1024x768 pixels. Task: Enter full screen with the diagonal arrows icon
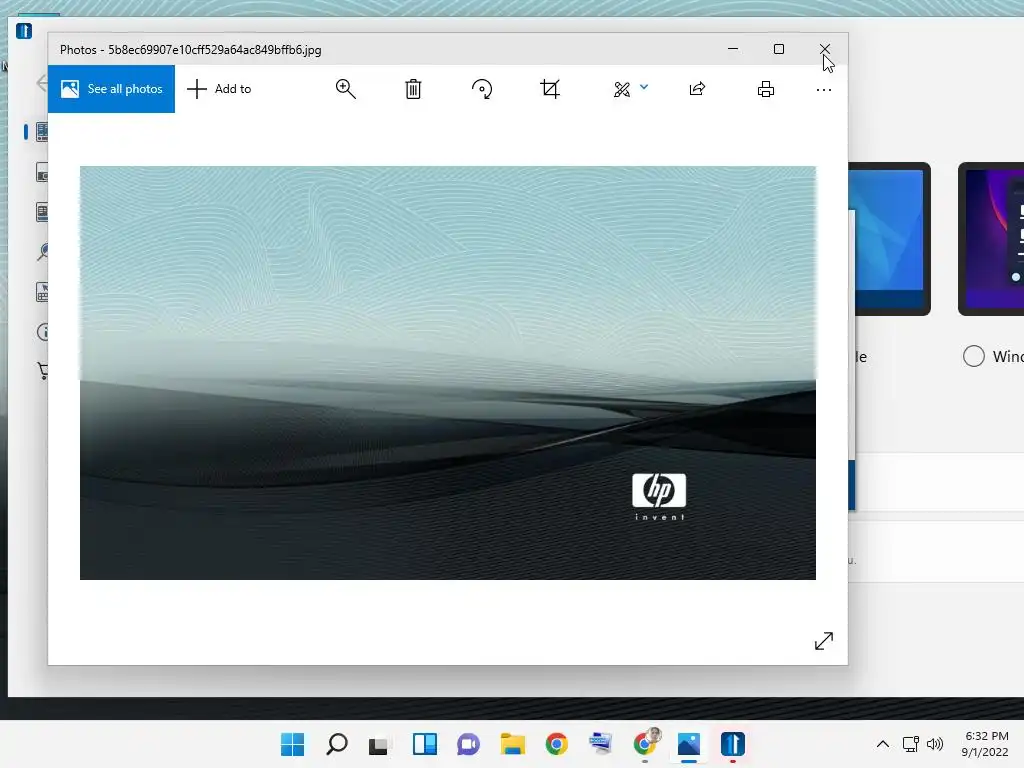pyautogui.click(x=824, y=641)
